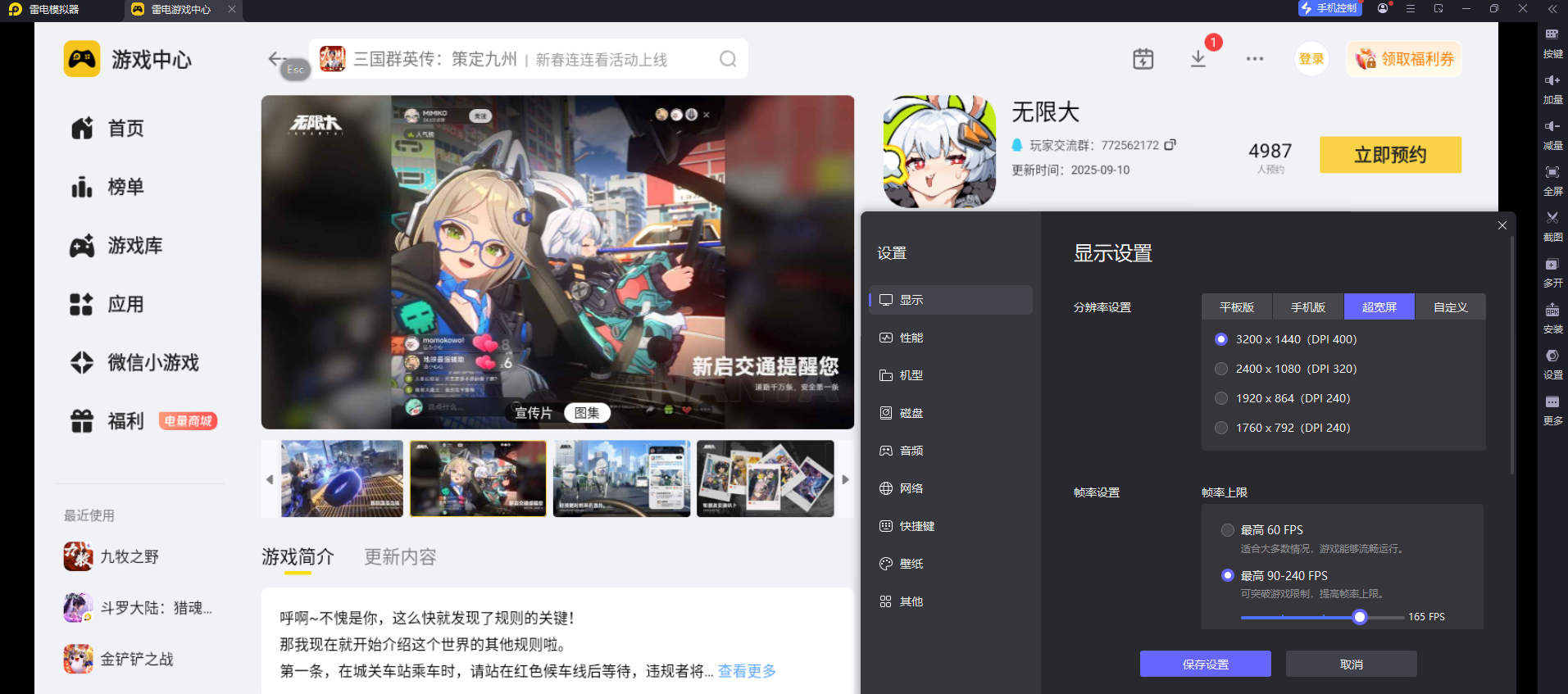Click the 按键 keymapping sidebar icon

point(1552,43)
